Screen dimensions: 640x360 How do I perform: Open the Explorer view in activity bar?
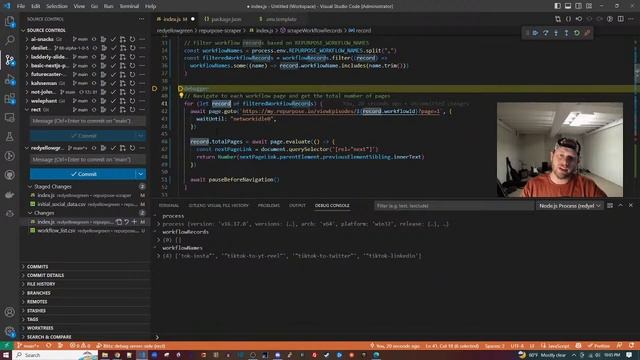click(9, 21)
